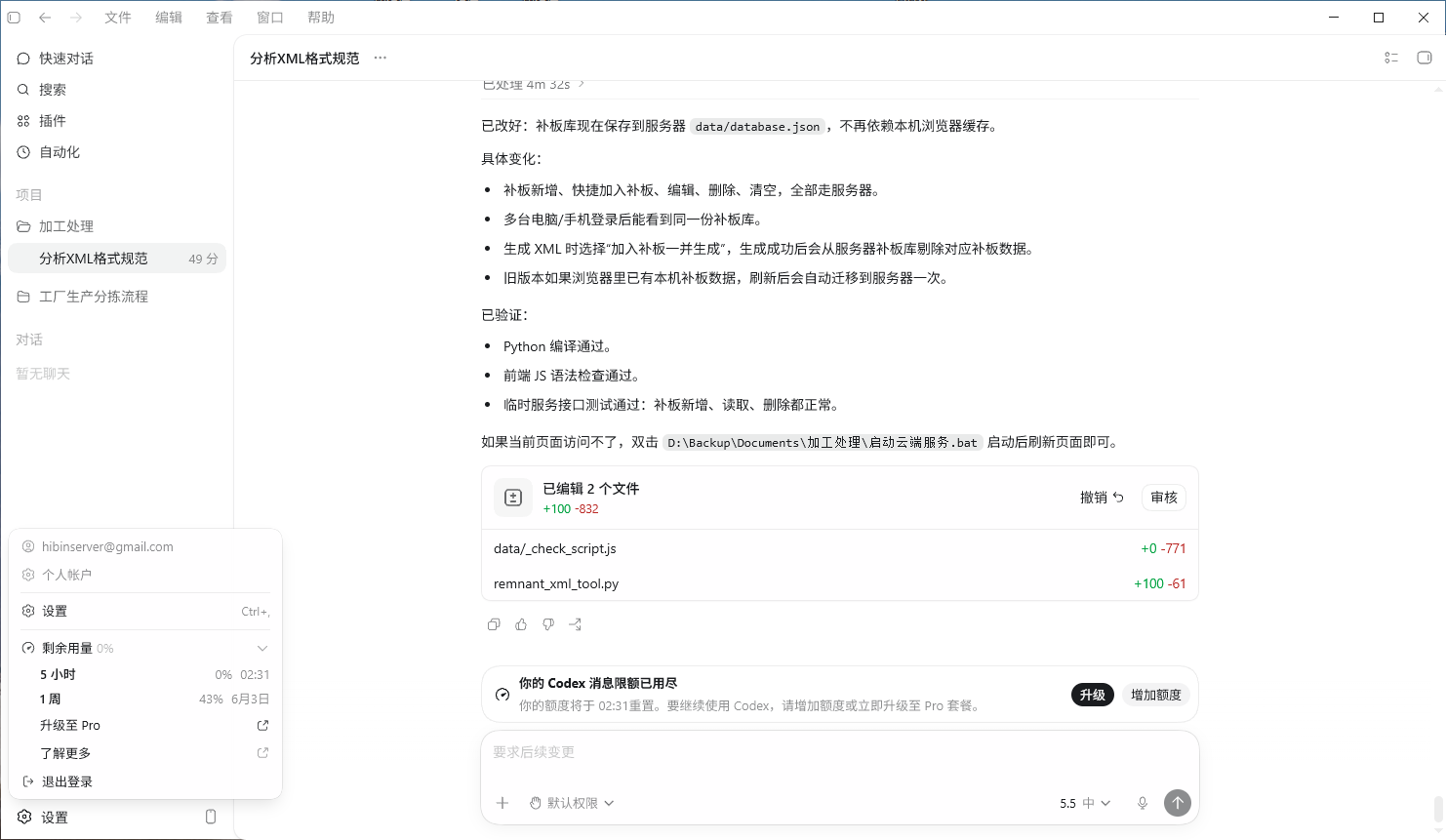
Task: Open the data/_check_script.js file row
Action: tap(840, 548)
